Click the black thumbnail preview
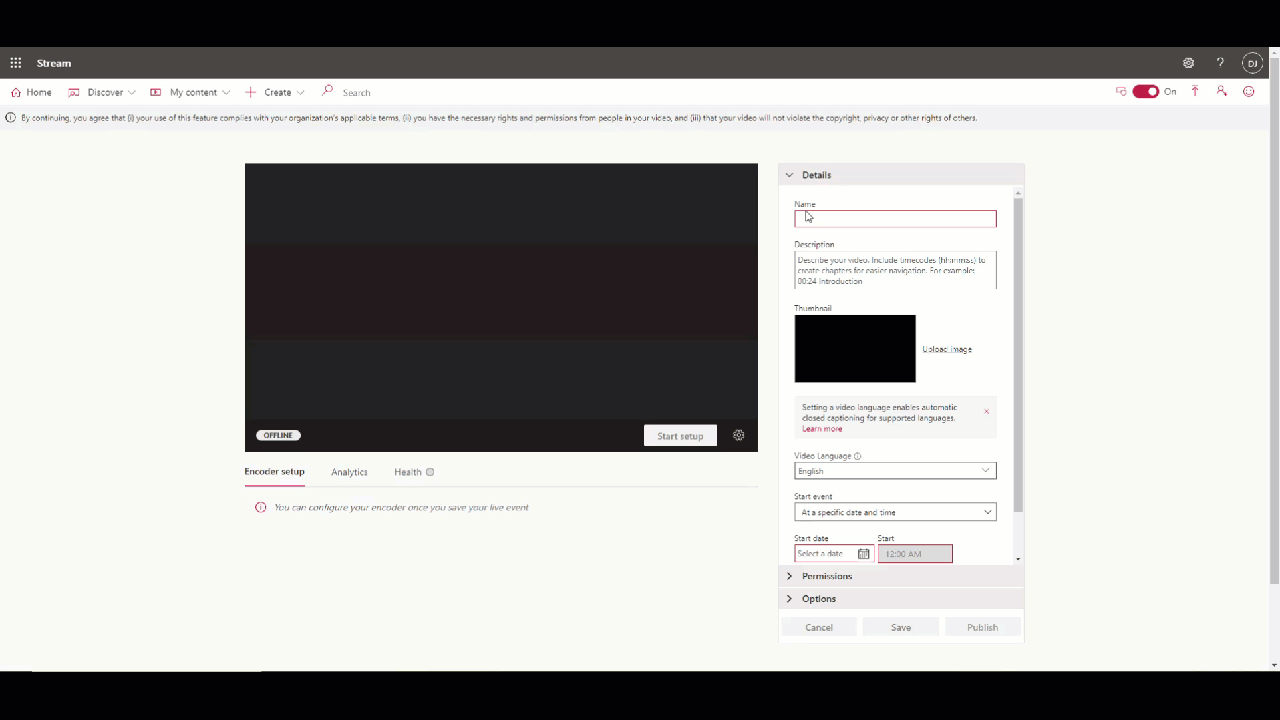The width and height of the screenshot is (1280, 720). [855, 349]
